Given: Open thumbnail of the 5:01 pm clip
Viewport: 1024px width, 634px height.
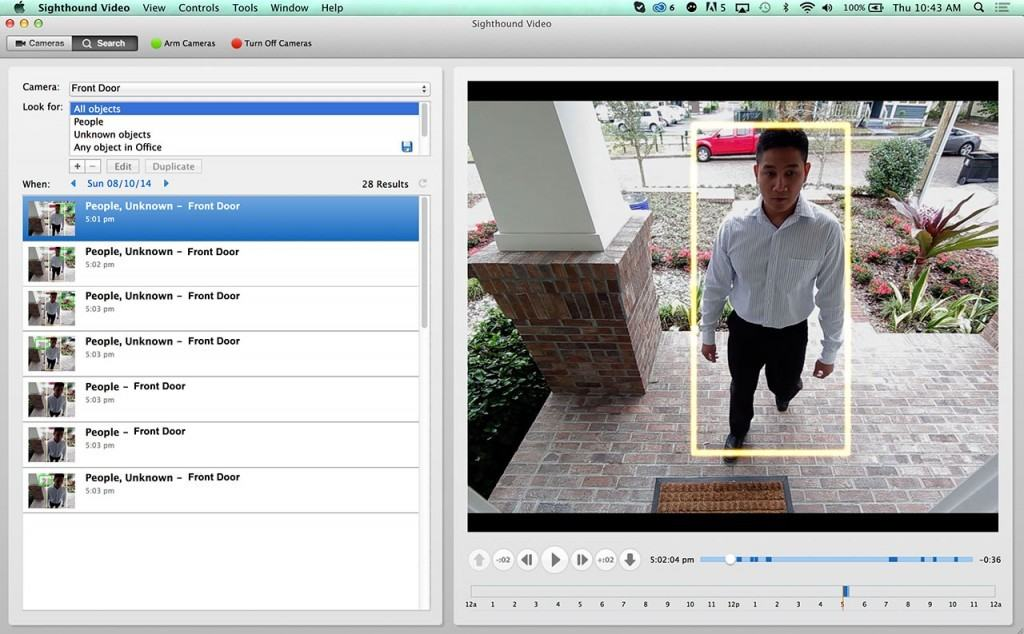Looking at the screenshot, I should click(x=52, y=219).
